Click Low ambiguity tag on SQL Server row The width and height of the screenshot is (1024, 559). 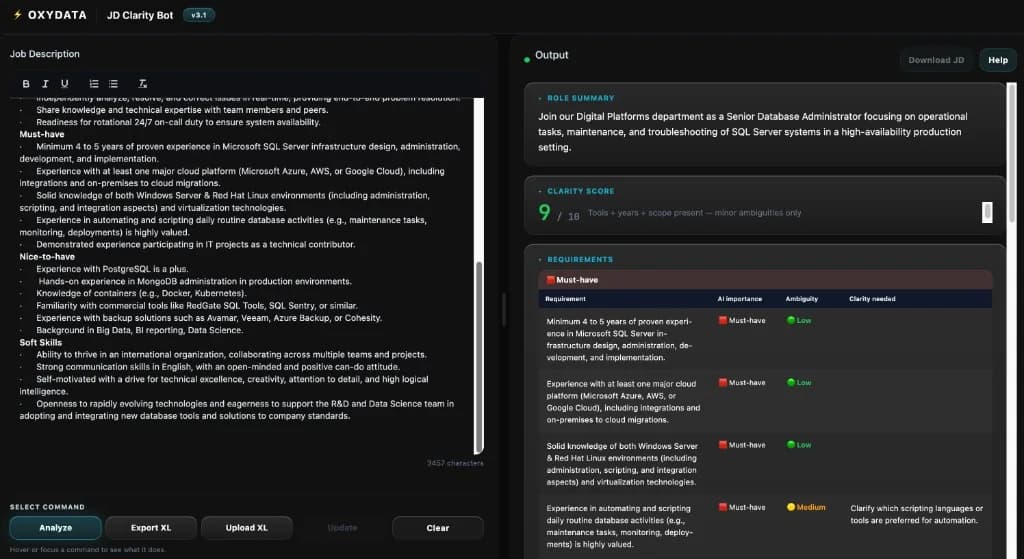799,321
